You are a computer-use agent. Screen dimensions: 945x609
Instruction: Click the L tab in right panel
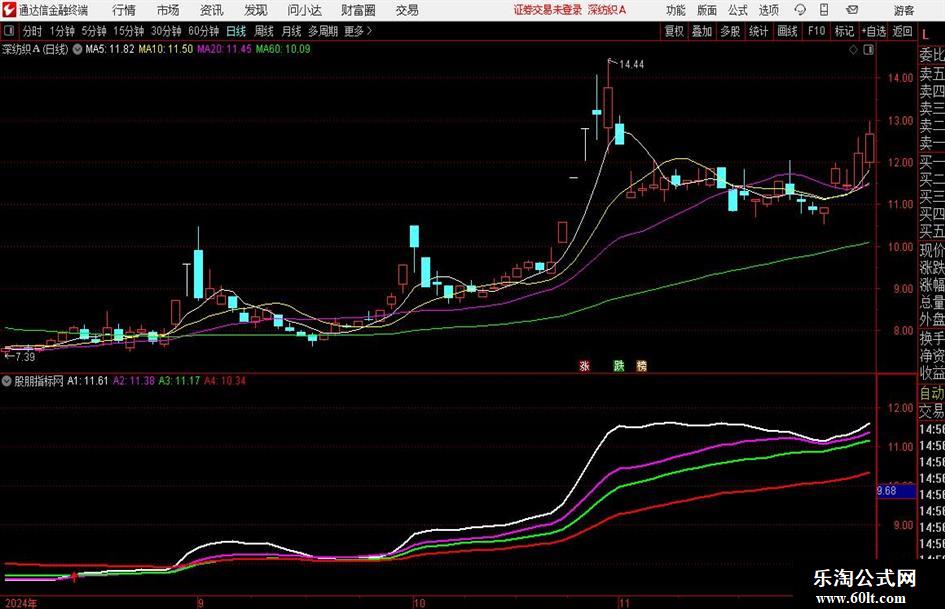[x=926, y=36]
